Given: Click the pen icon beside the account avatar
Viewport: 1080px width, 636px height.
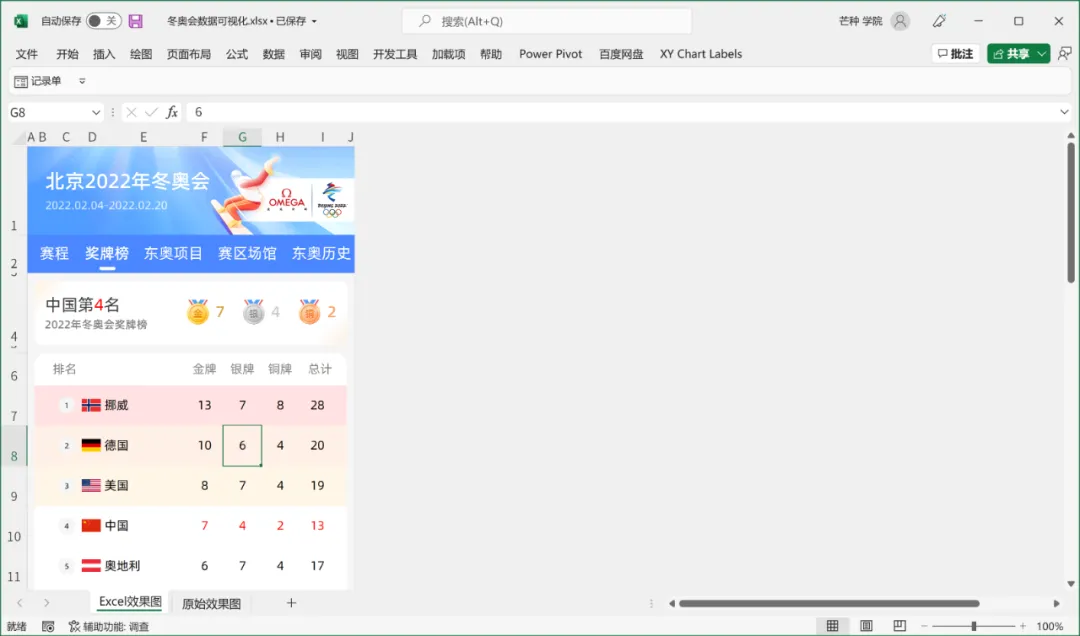Looking at the screenshot, I should 939,21.
